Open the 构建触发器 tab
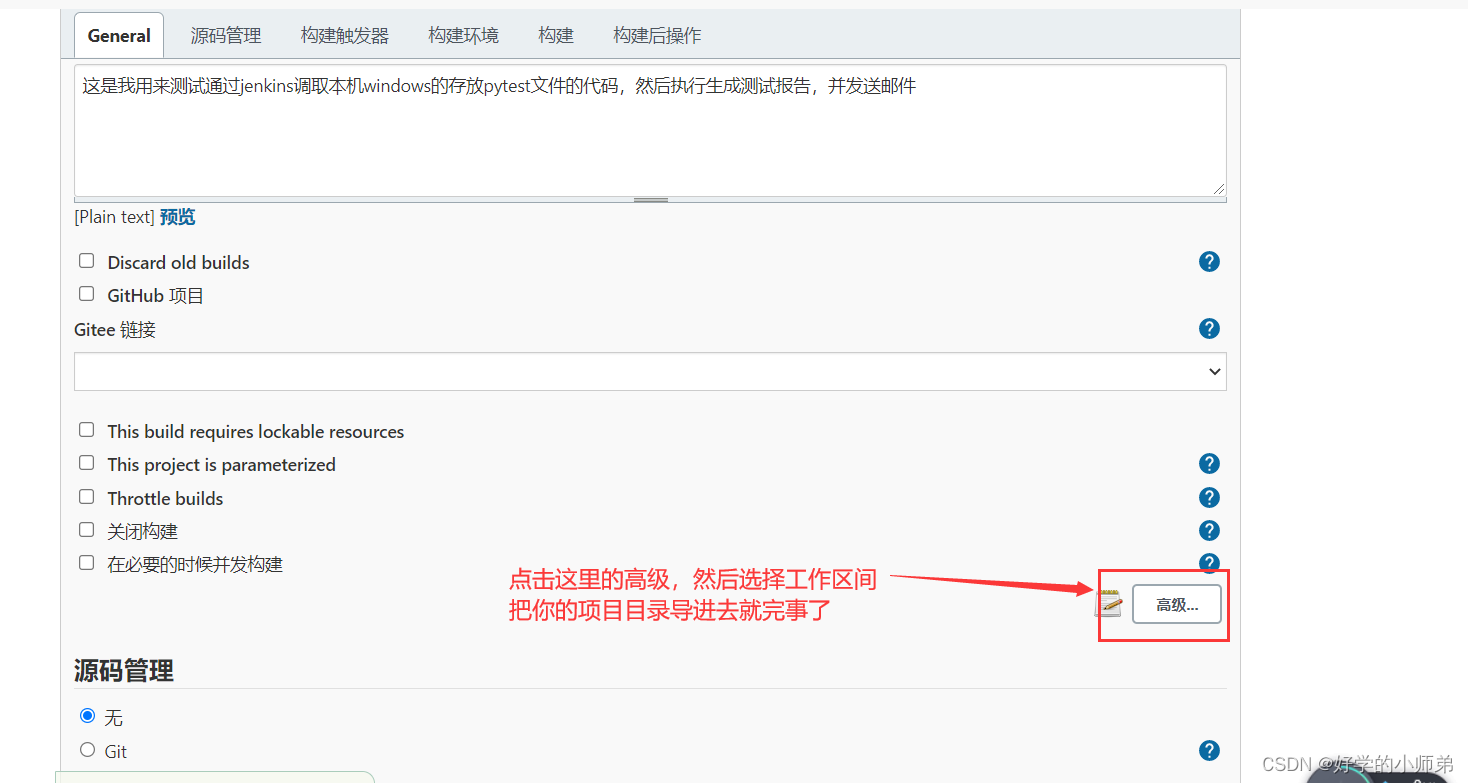Screen dimensions: 1468x783 click(x=345, y=36)
